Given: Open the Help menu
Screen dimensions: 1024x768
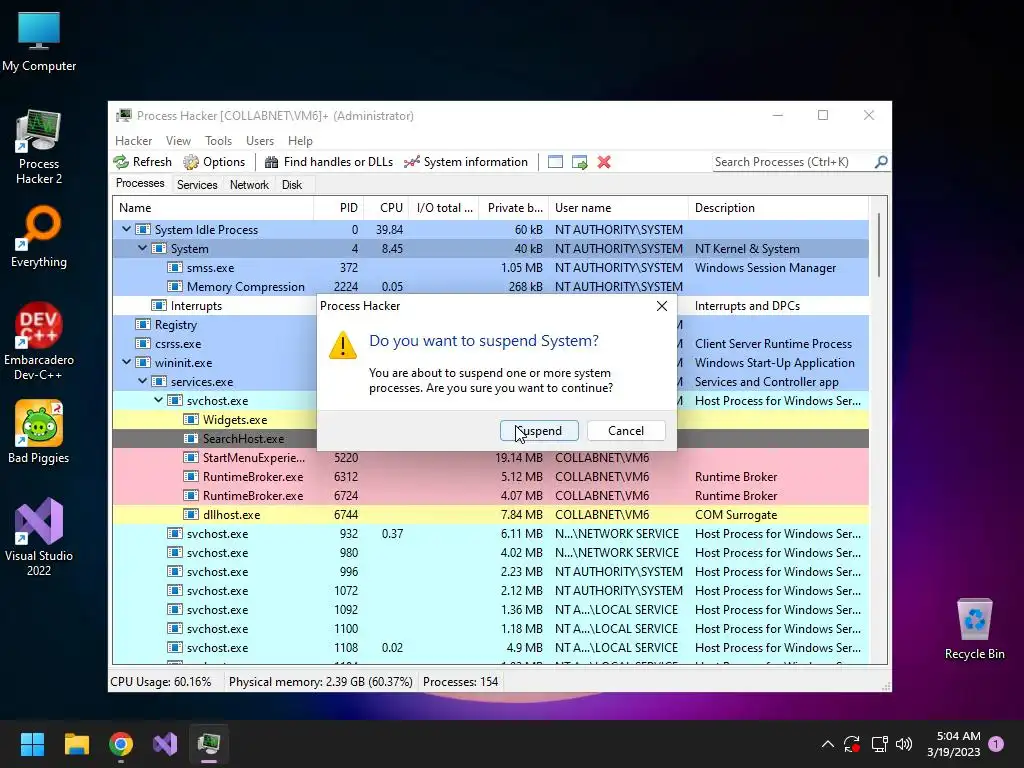Looking at the screenshot, I should [x=300, y=140].
